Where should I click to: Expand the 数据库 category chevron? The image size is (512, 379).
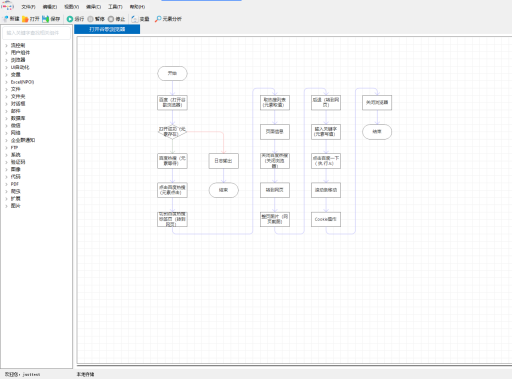tap(6, 118)
